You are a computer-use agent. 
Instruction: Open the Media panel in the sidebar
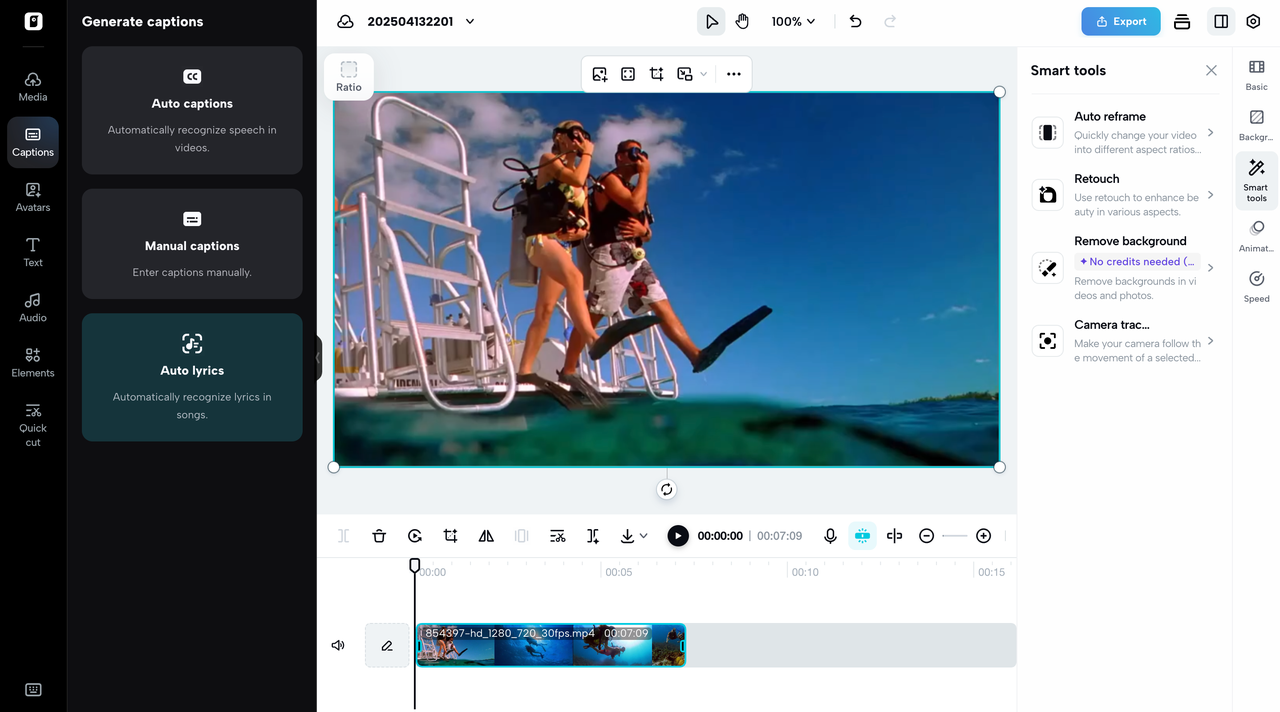32,88
